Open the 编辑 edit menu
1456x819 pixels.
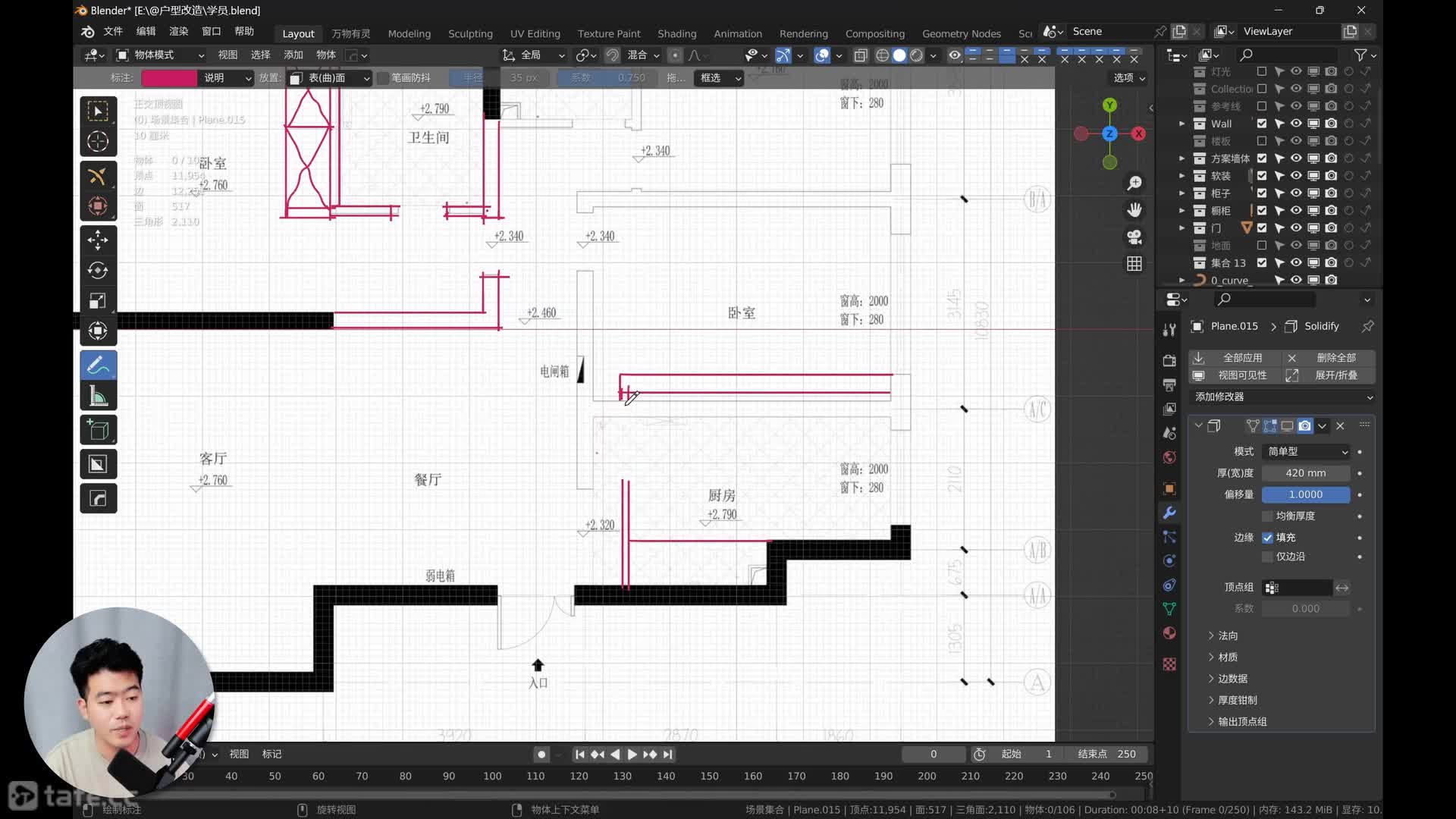click(x=146, y=31)
